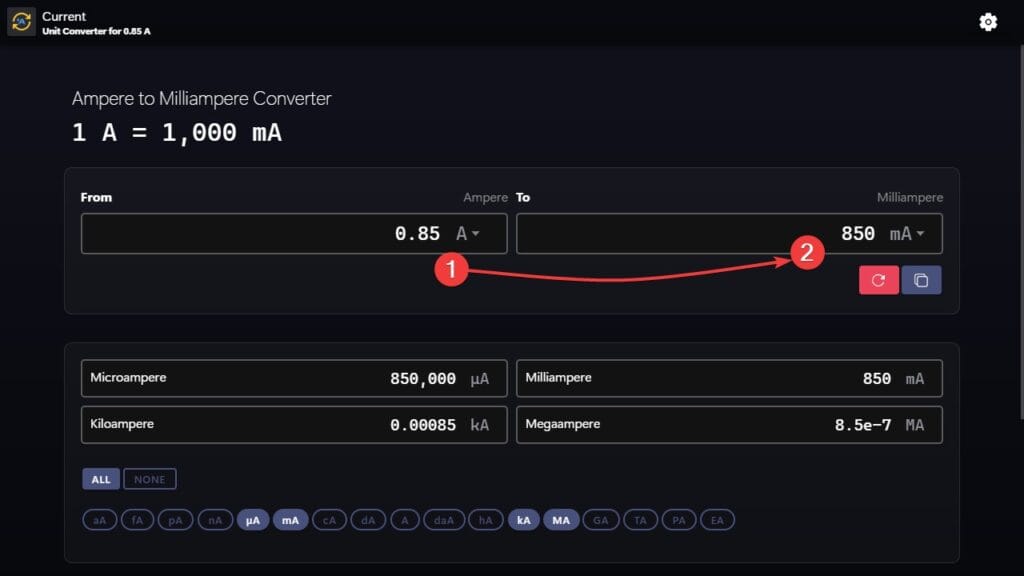Enable the EA unit chip
Screen dimensions: 1024x576
pyautogui.click(x=717, y=520)
